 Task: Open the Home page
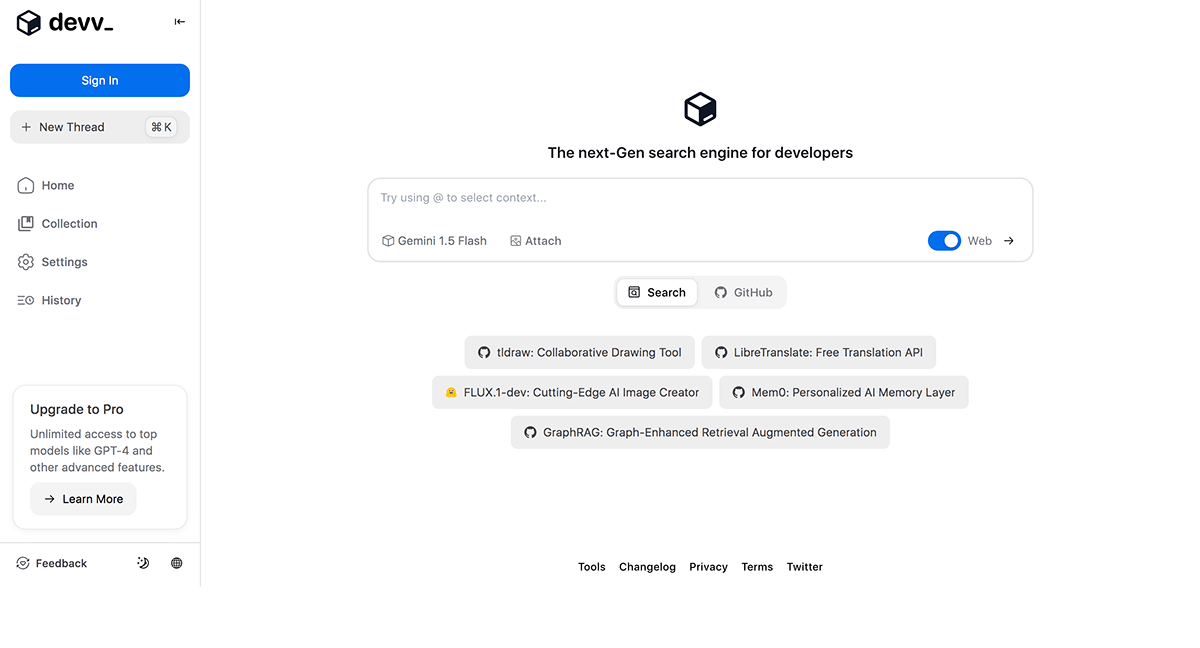click(x=46, y=185)
